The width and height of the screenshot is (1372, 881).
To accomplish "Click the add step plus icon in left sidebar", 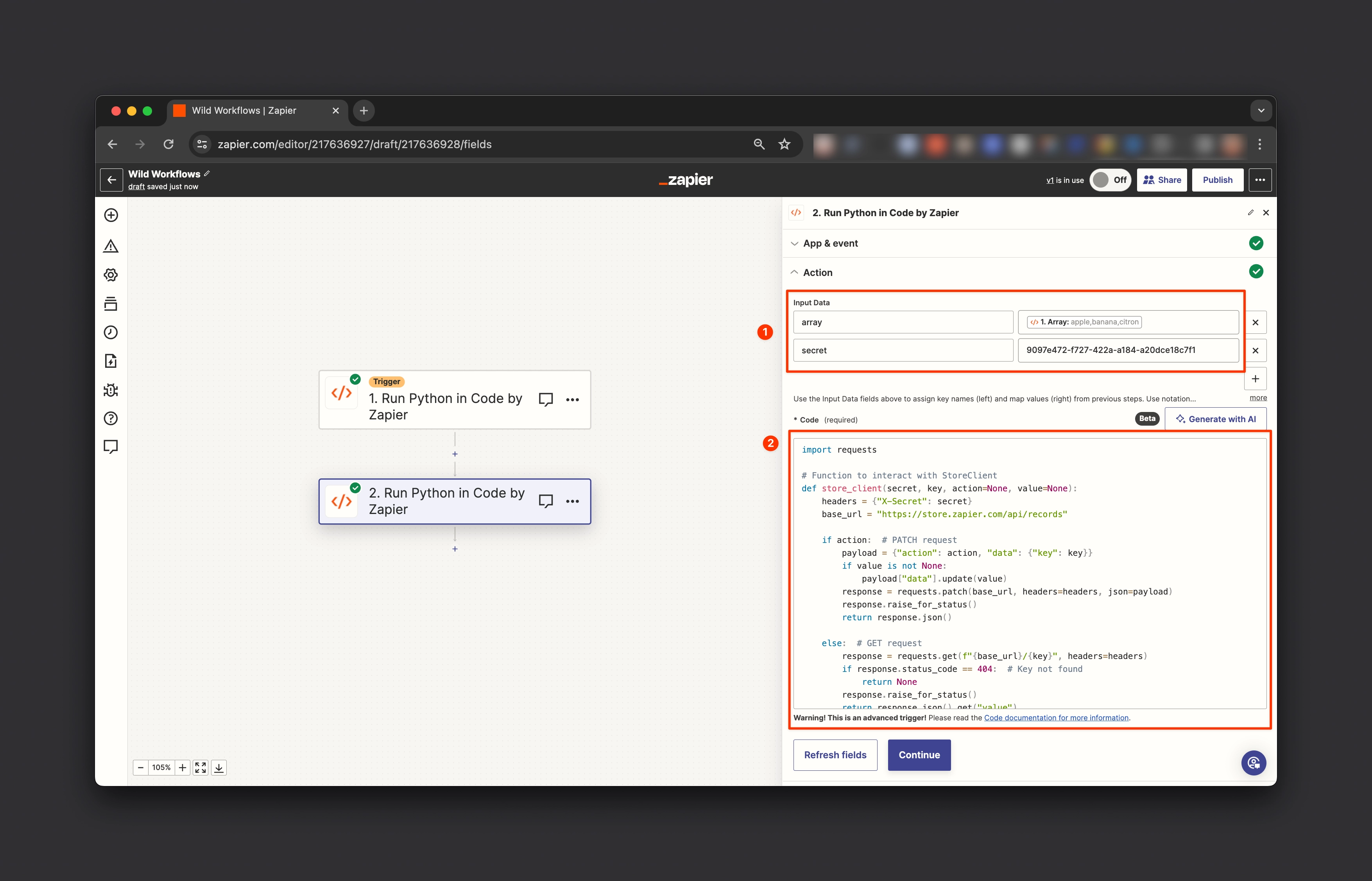I will [111, 215].
